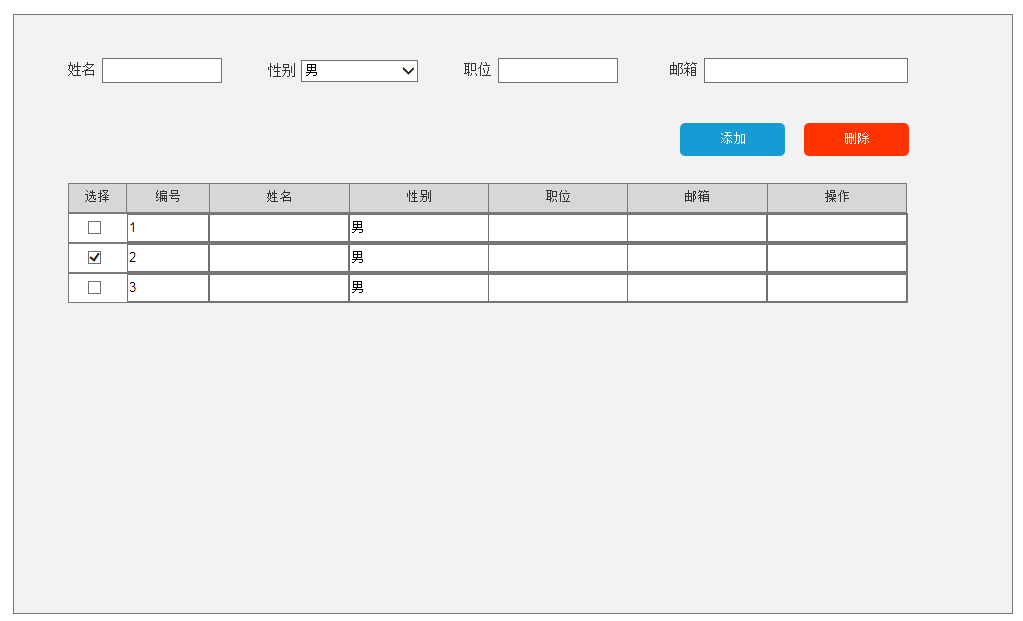Click the 操作 column header
This screenshot has height=621, width=1023.
tap(837, 197)
